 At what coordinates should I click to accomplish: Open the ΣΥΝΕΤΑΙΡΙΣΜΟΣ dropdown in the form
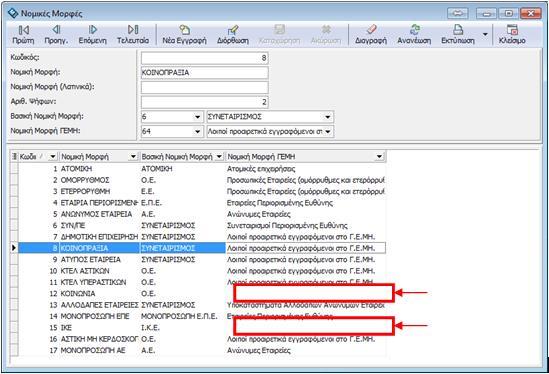328,117
